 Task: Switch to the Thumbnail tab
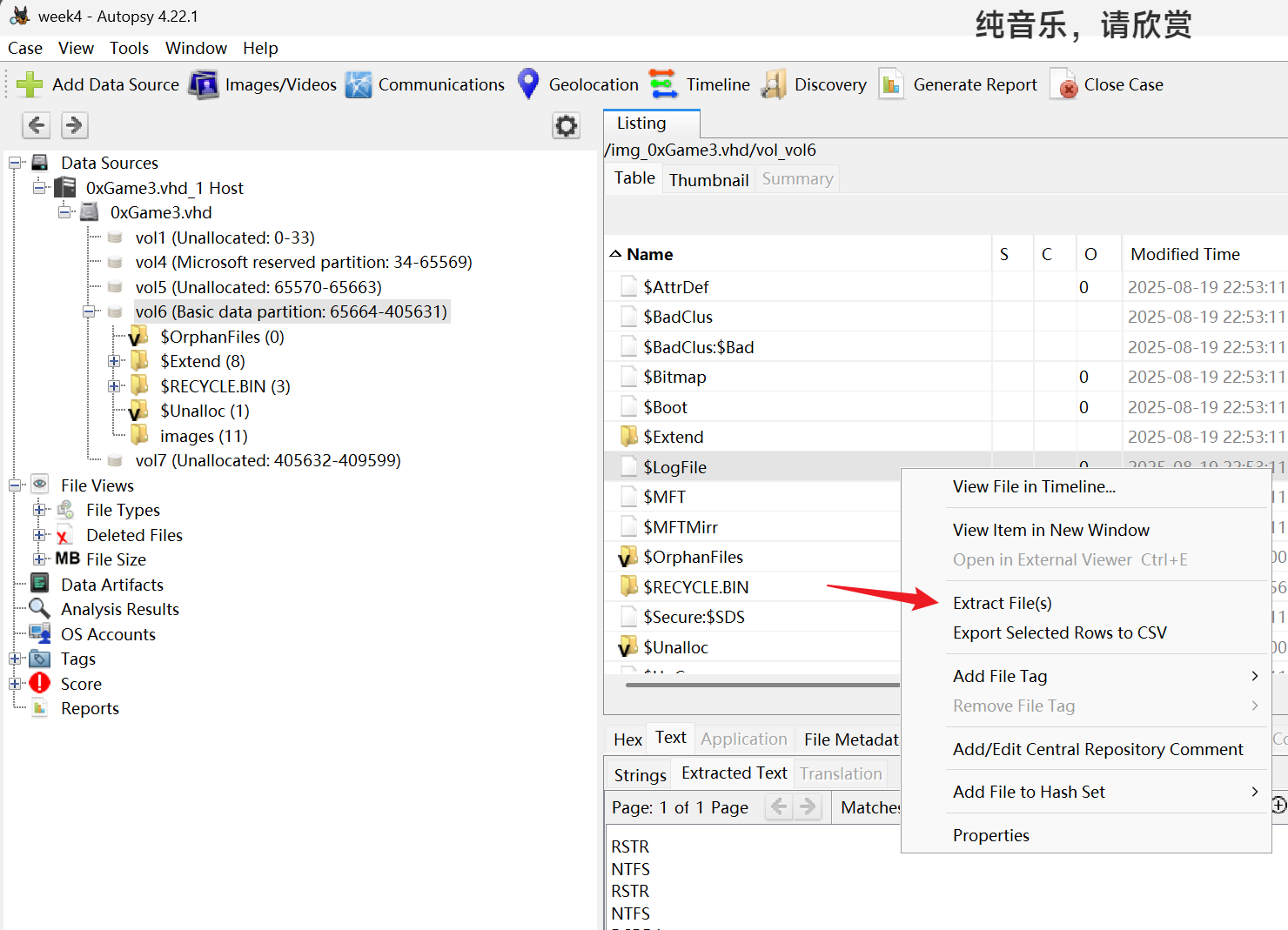(708, 180)
